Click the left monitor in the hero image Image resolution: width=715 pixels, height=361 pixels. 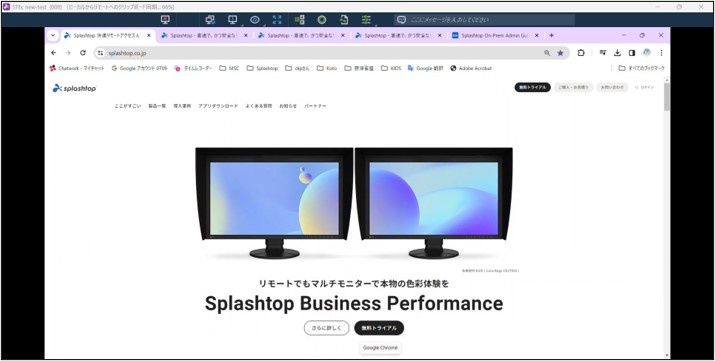click(x=275, y=203)
